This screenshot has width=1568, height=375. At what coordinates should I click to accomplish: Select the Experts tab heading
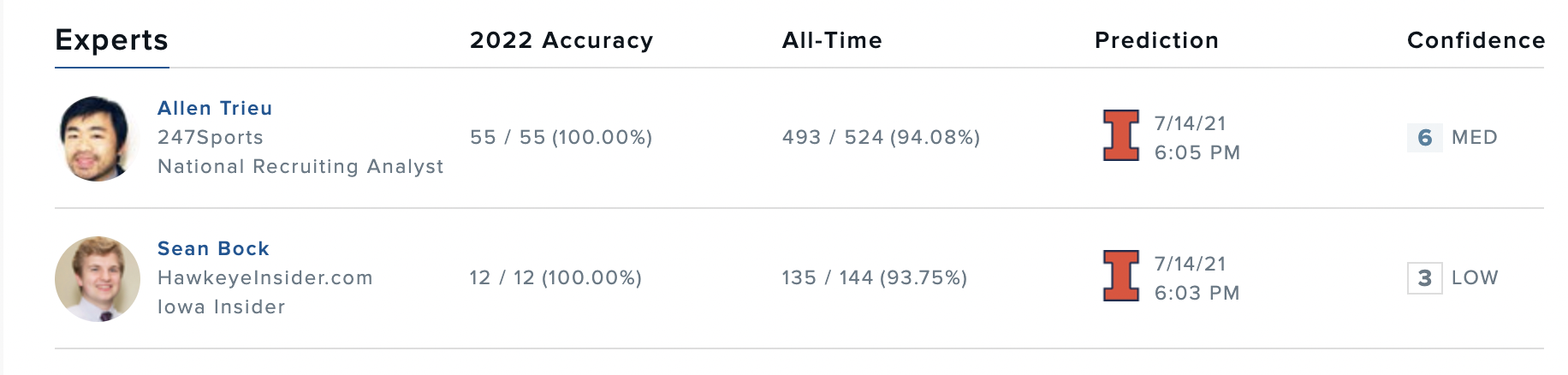[x=111, y=40]
